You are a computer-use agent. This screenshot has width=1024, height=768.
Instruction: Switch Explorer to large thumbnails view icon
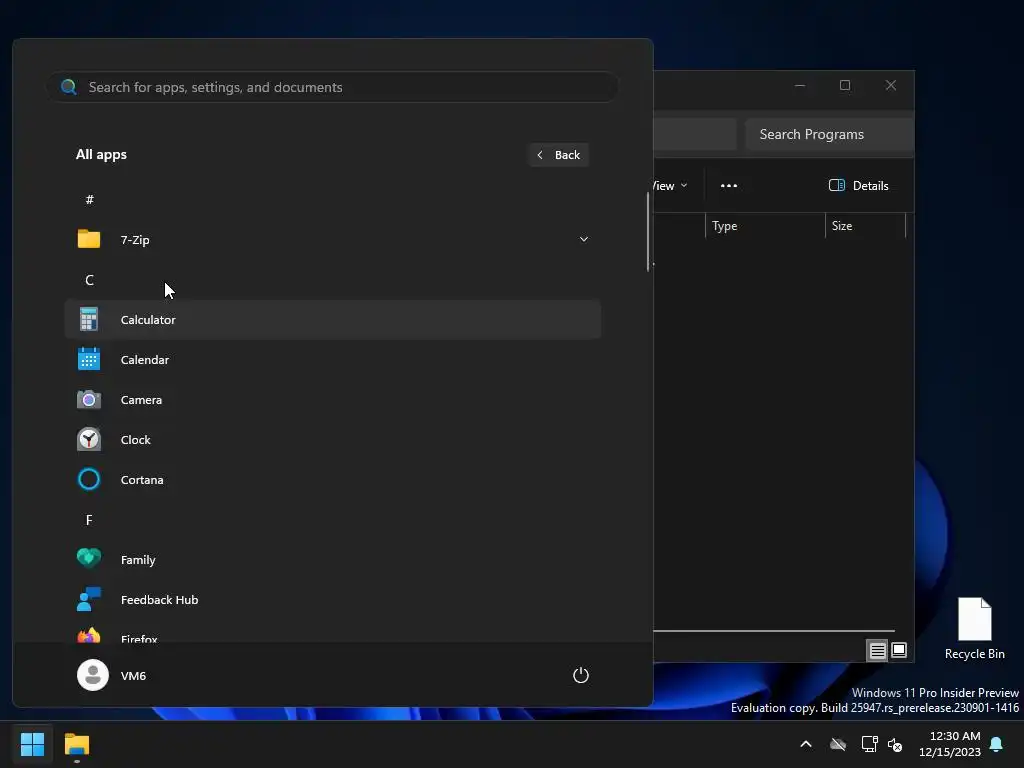coord(899,650)
